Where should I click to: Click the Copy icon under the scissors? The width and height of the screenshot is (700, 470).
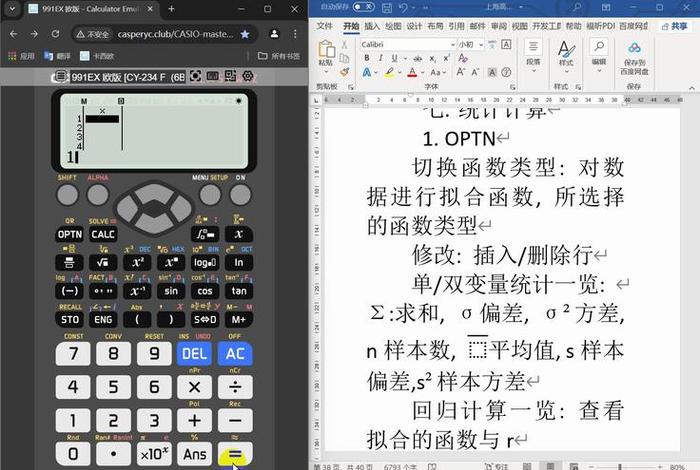coord(344,58)
